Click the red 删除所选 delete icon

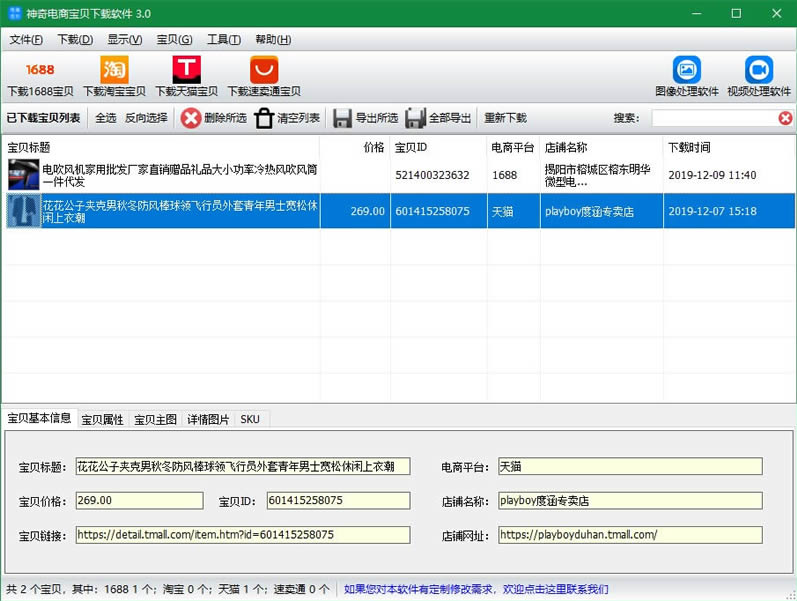tap(191, 118)
